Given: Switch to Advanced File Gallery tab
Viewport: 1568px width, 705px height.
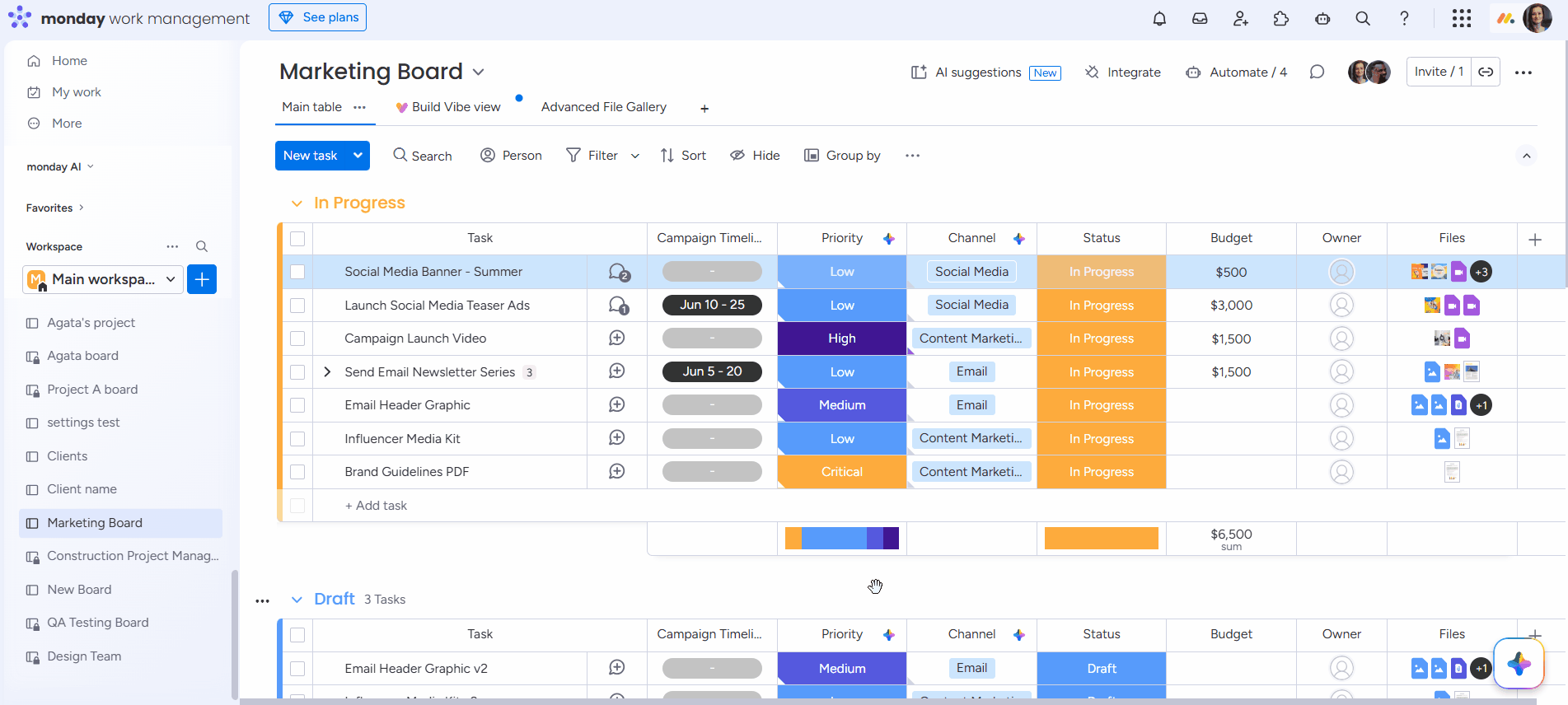Looking at the screenshot, I should (604, 107).
